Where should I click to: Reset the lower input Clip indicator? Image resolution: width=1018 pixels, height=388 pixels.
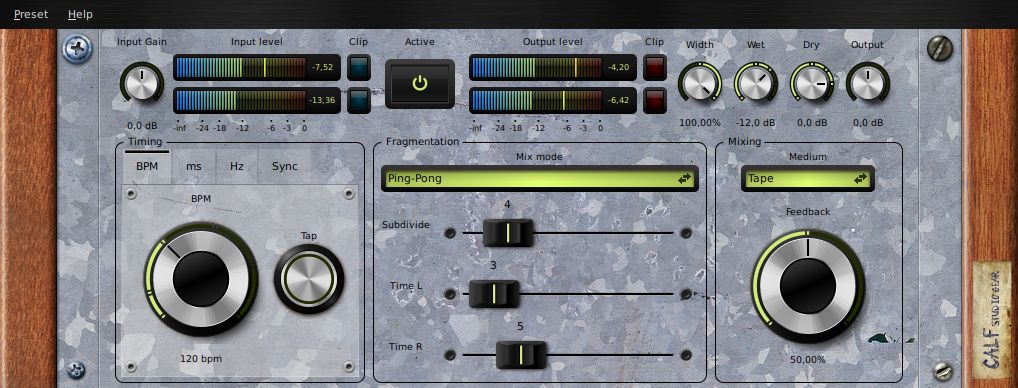[x=358, y=101]
